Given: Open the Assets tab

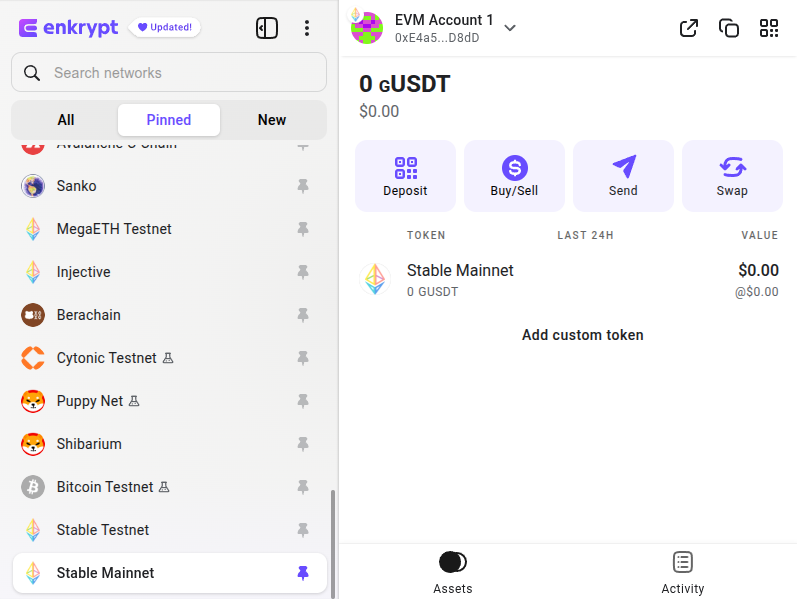Looking at the screenshot, I should pos(452,573).
